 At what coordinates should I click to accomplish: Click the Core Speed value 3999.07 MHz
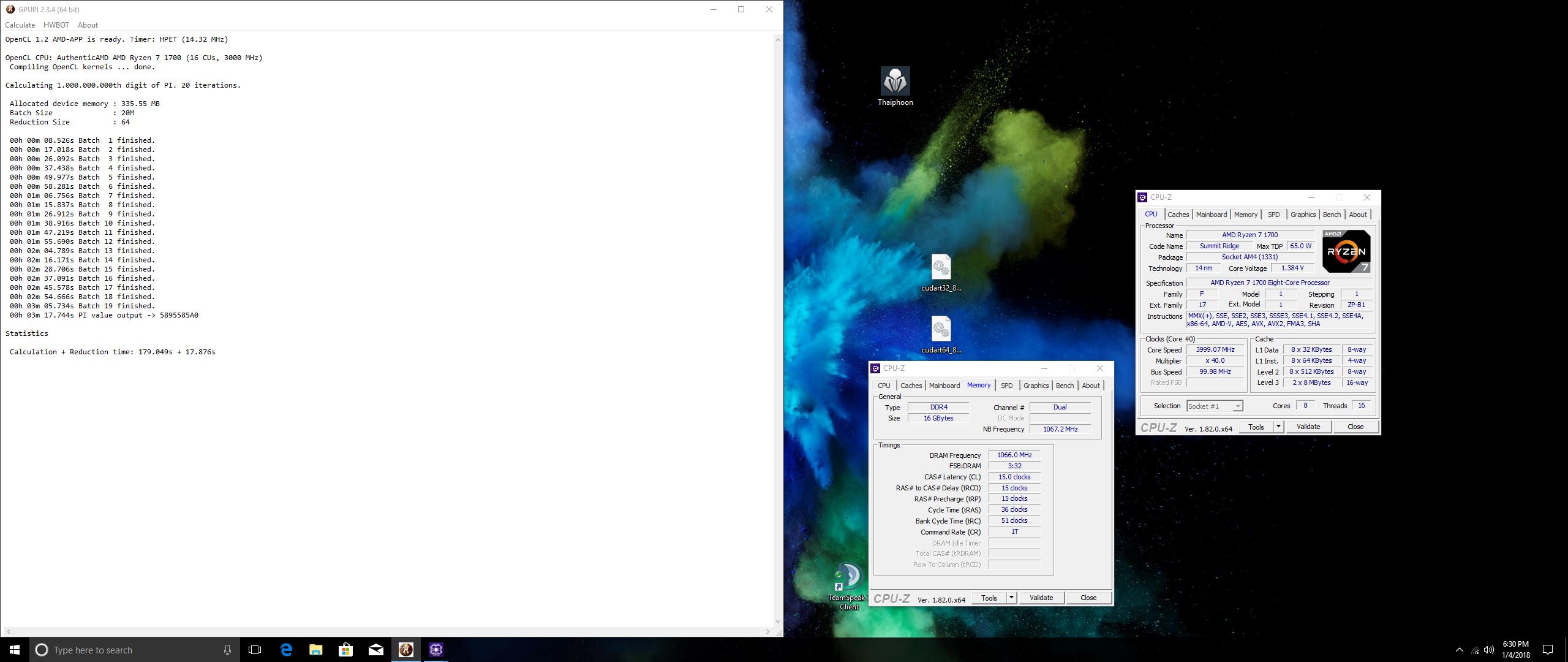(1215, 350)
